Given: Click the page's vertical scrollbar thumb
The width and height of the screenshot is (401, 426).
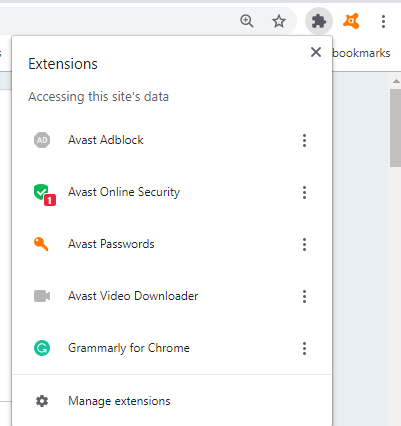Looking at the screenshot, I should pyautogui.click(x=395, y=128).
